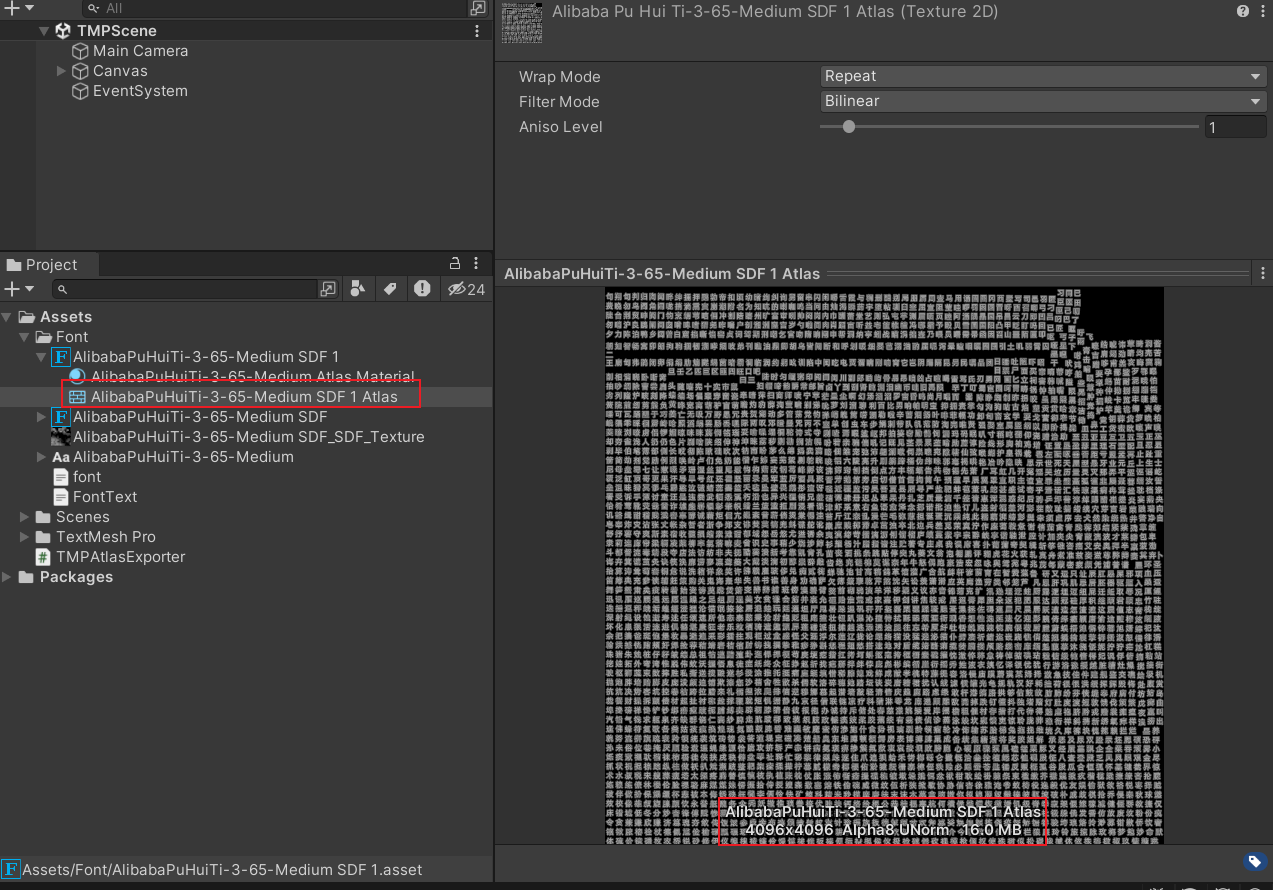
Task: Expand the AlibabaPuHuiTi-3-65-Medium SDF asset arrow
Action: coord(42,417)
